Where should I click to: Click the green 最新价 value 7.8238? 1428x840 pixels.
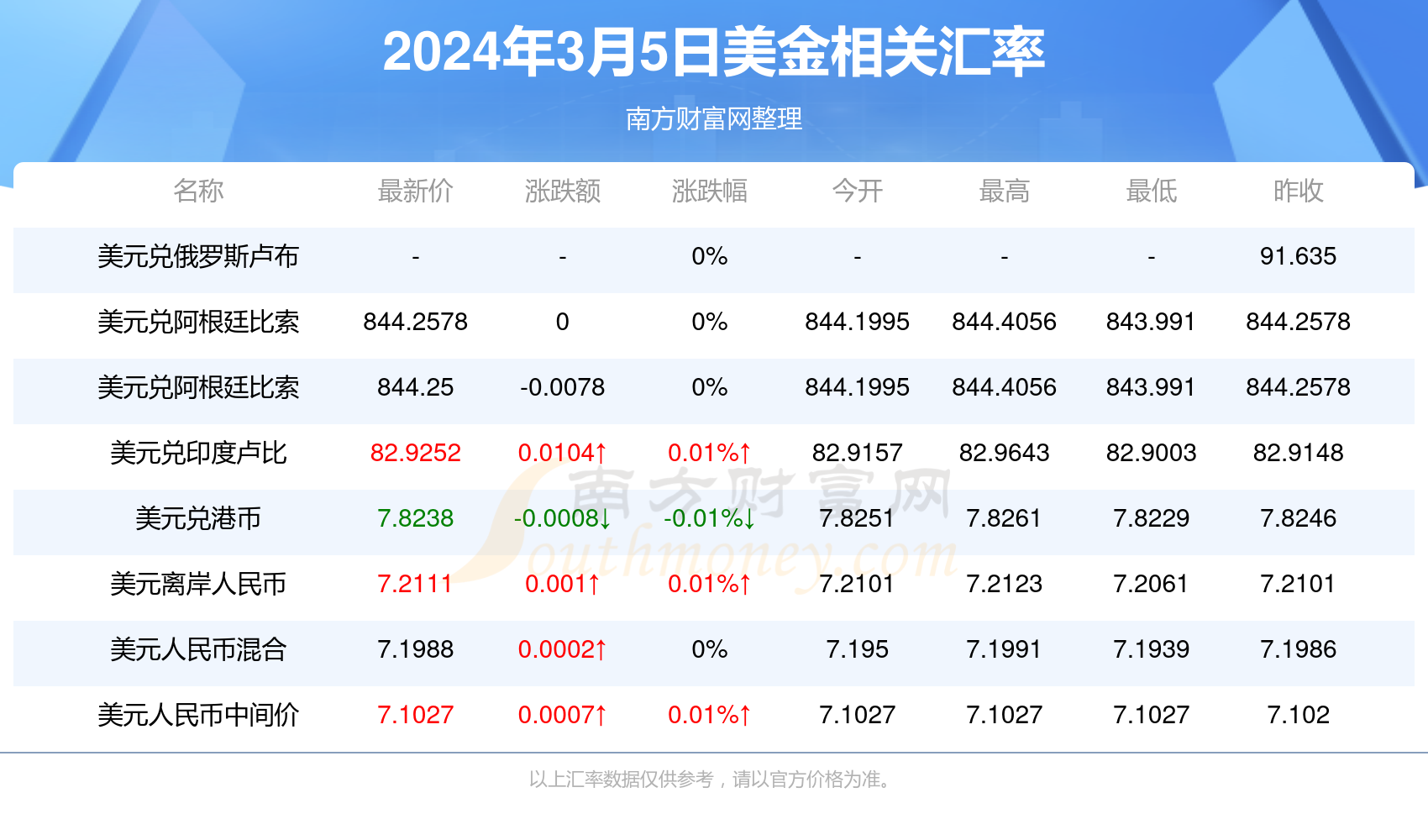[415, 518]
